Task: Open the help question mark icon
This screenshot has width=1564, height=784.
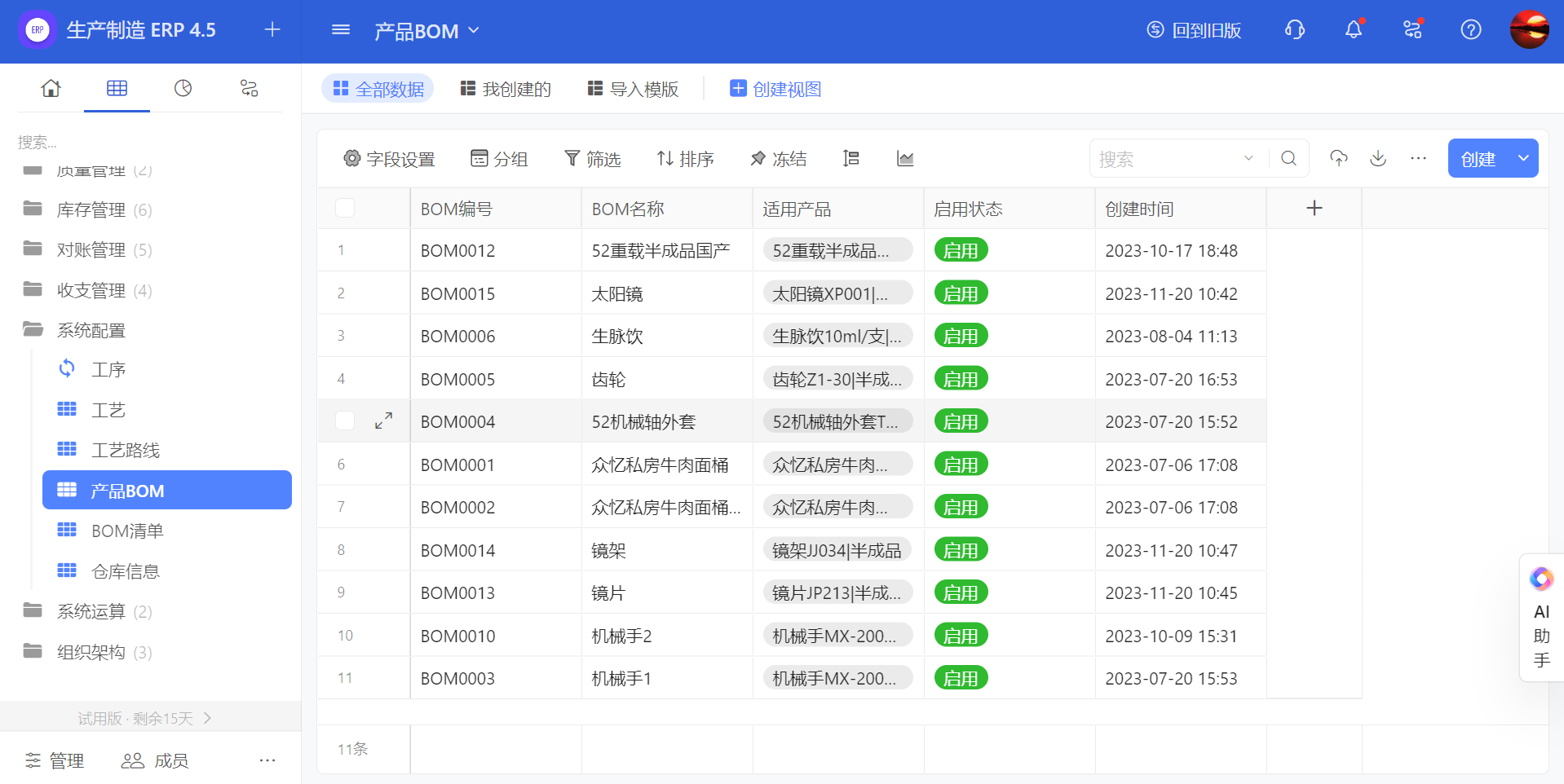Action: [1471, 30]
